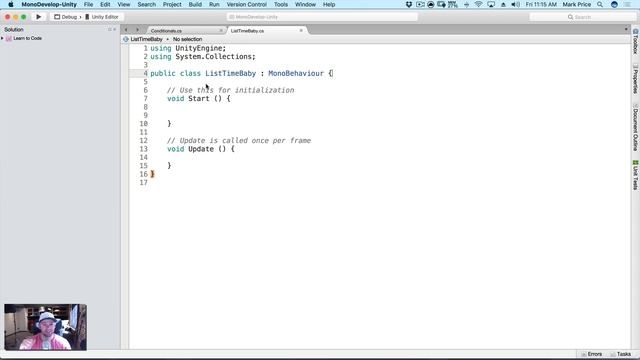Image resolution: width=640 pixels, height=360 pixels.
Task: Select the ListTimeBaby.cs tab
Action: pos(247,31)
